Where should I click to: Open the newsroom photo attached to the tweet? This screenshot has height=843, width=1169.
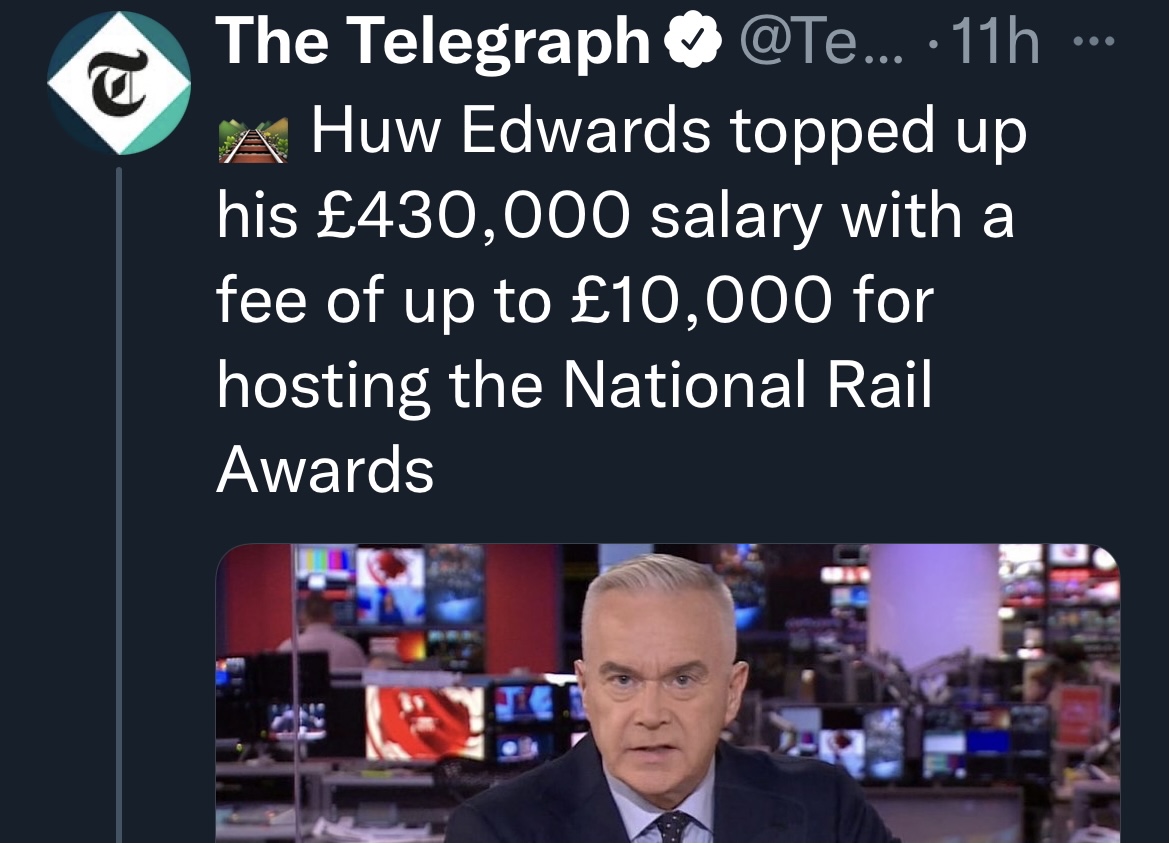pyautogui.click(x=668, y=693)
